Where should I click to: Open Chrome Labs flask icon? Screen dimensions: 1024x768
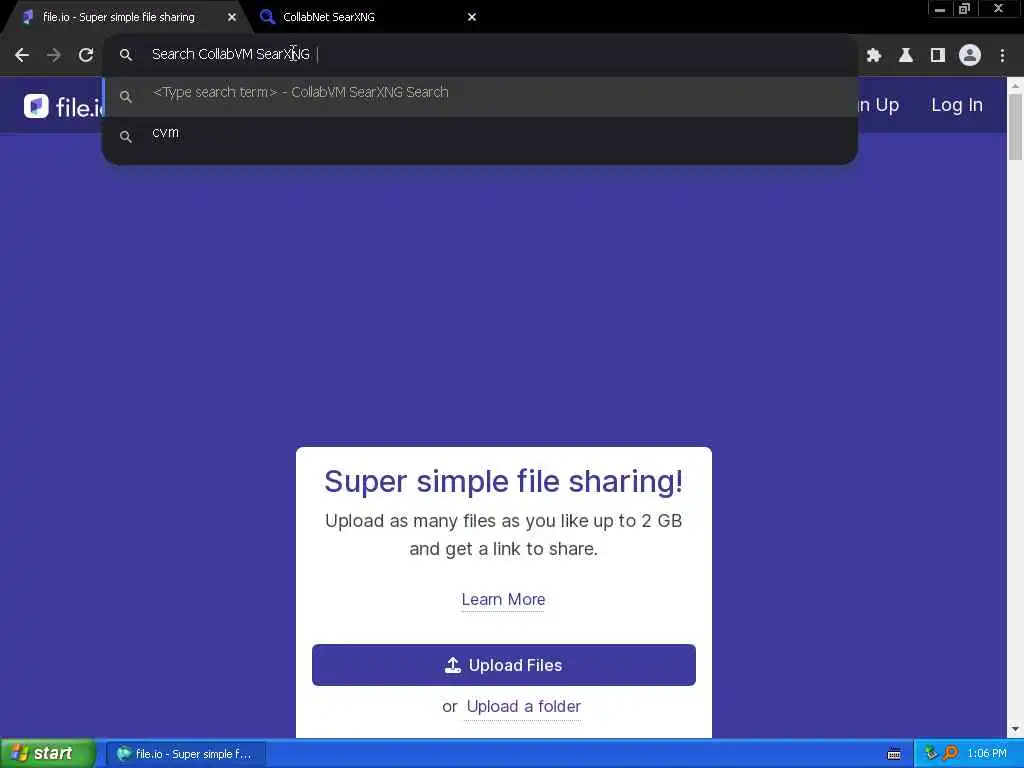click(x=906, y=56)
